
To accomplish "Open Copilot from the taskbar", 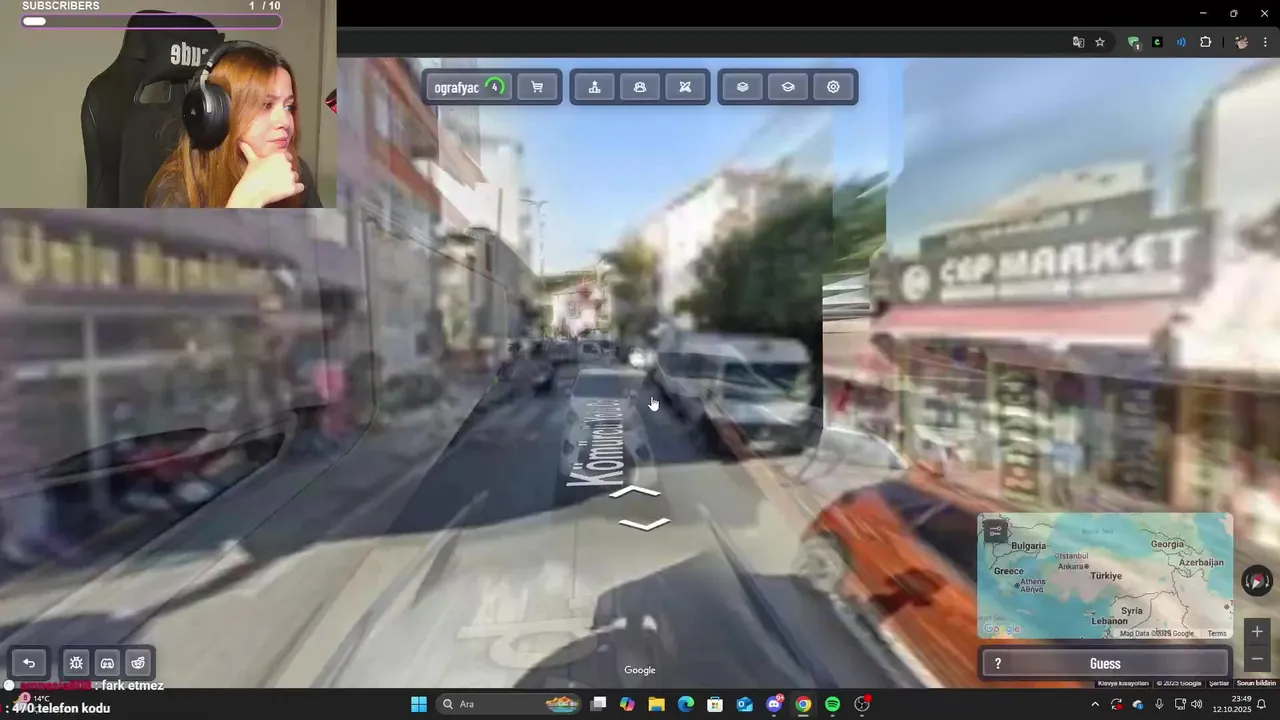I will 627,704.
